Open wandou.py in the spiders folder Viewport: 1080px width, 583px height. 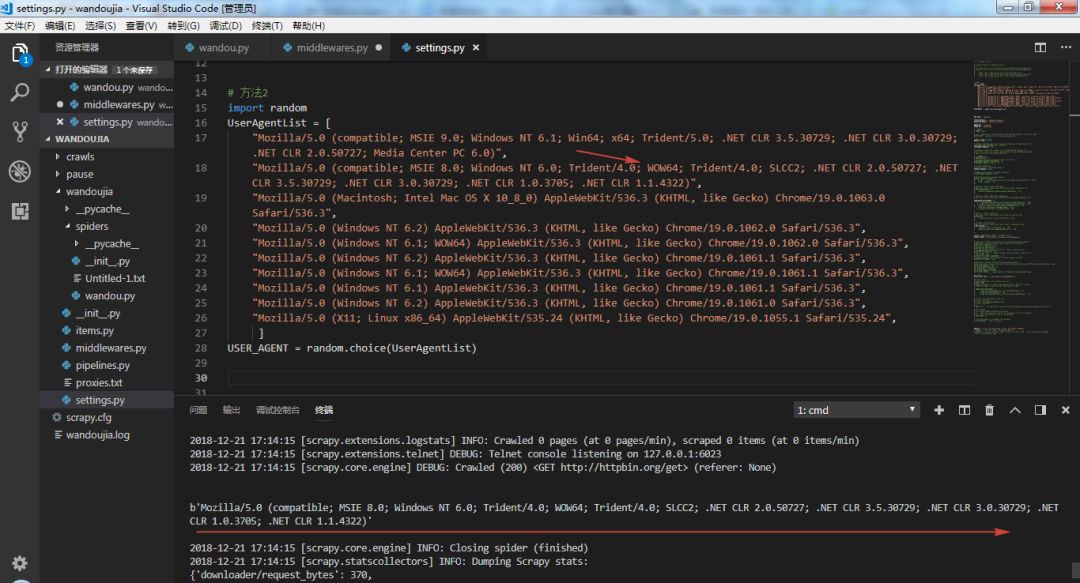tap(107, 296)
